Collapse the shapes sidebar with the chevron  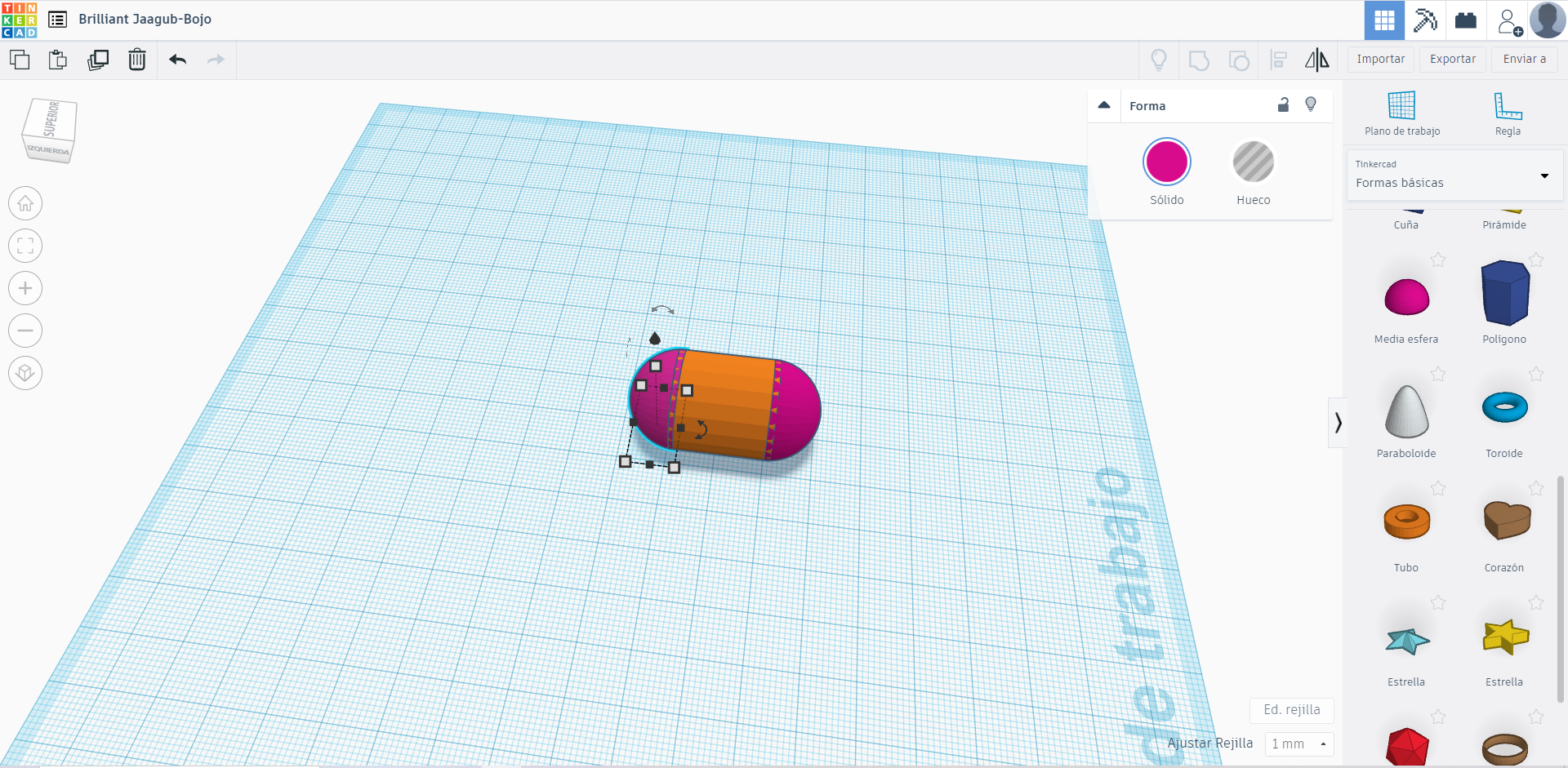tap(1338, 422)
